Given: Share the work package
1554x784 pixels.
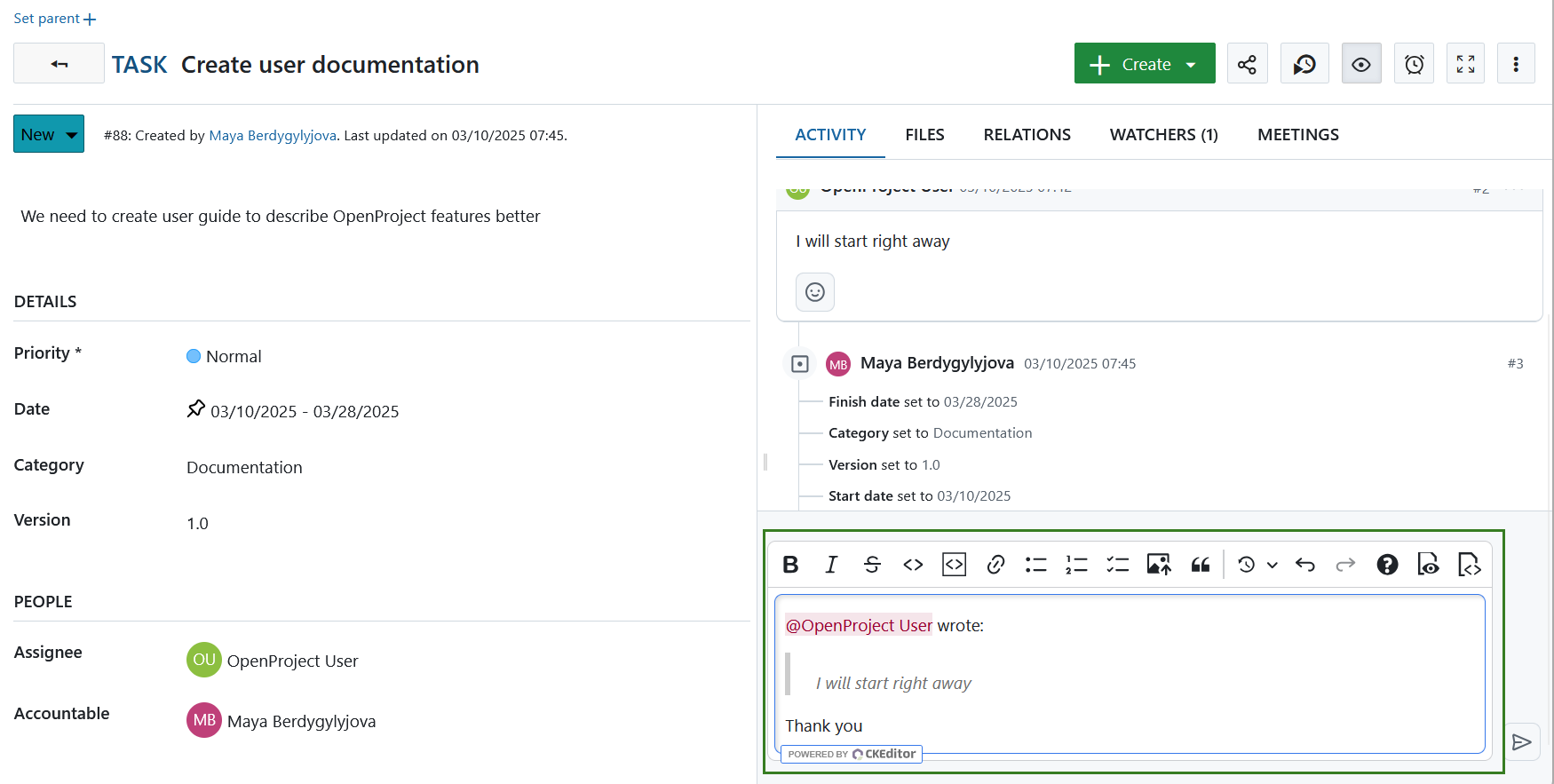Looking at the screenshot, I should (1247, 64).
